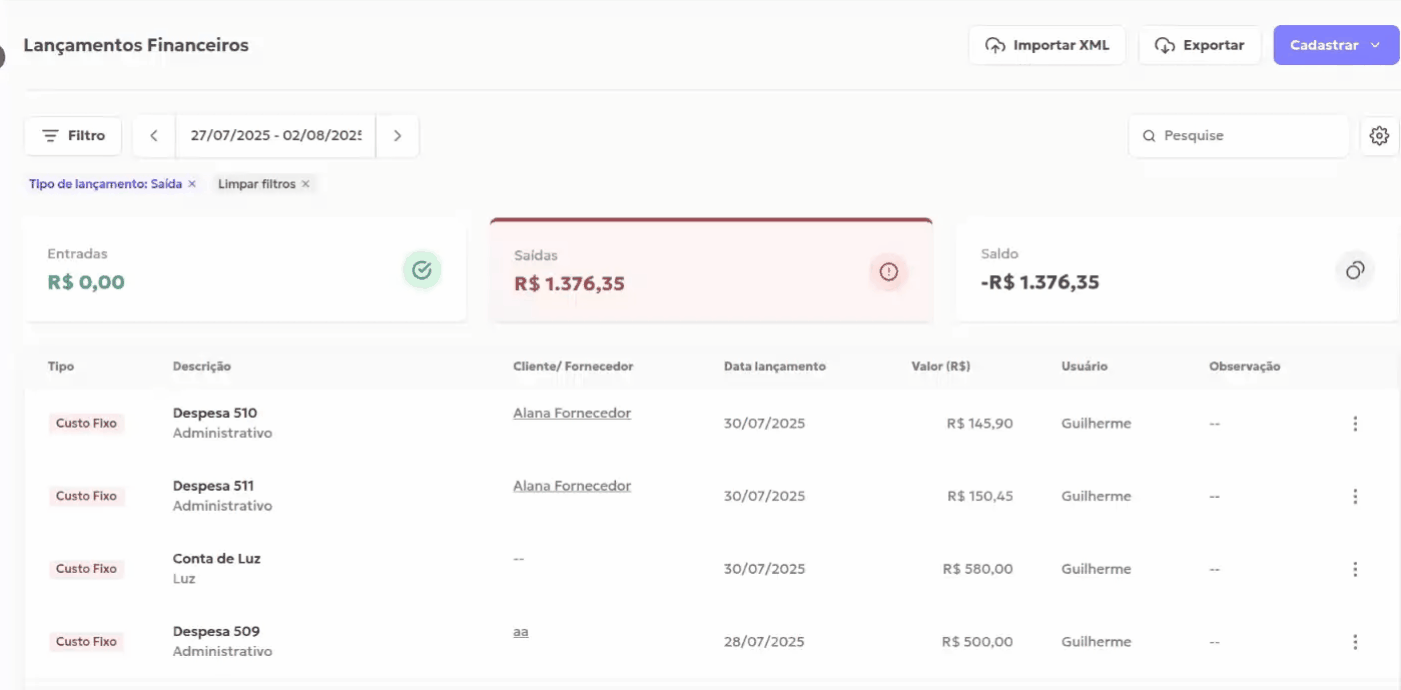Remove the 'Tipo de lançamento: Saída' filter chip
Image resolution: width=1401 pixels, height=690 pixels.
coord(192,184)
